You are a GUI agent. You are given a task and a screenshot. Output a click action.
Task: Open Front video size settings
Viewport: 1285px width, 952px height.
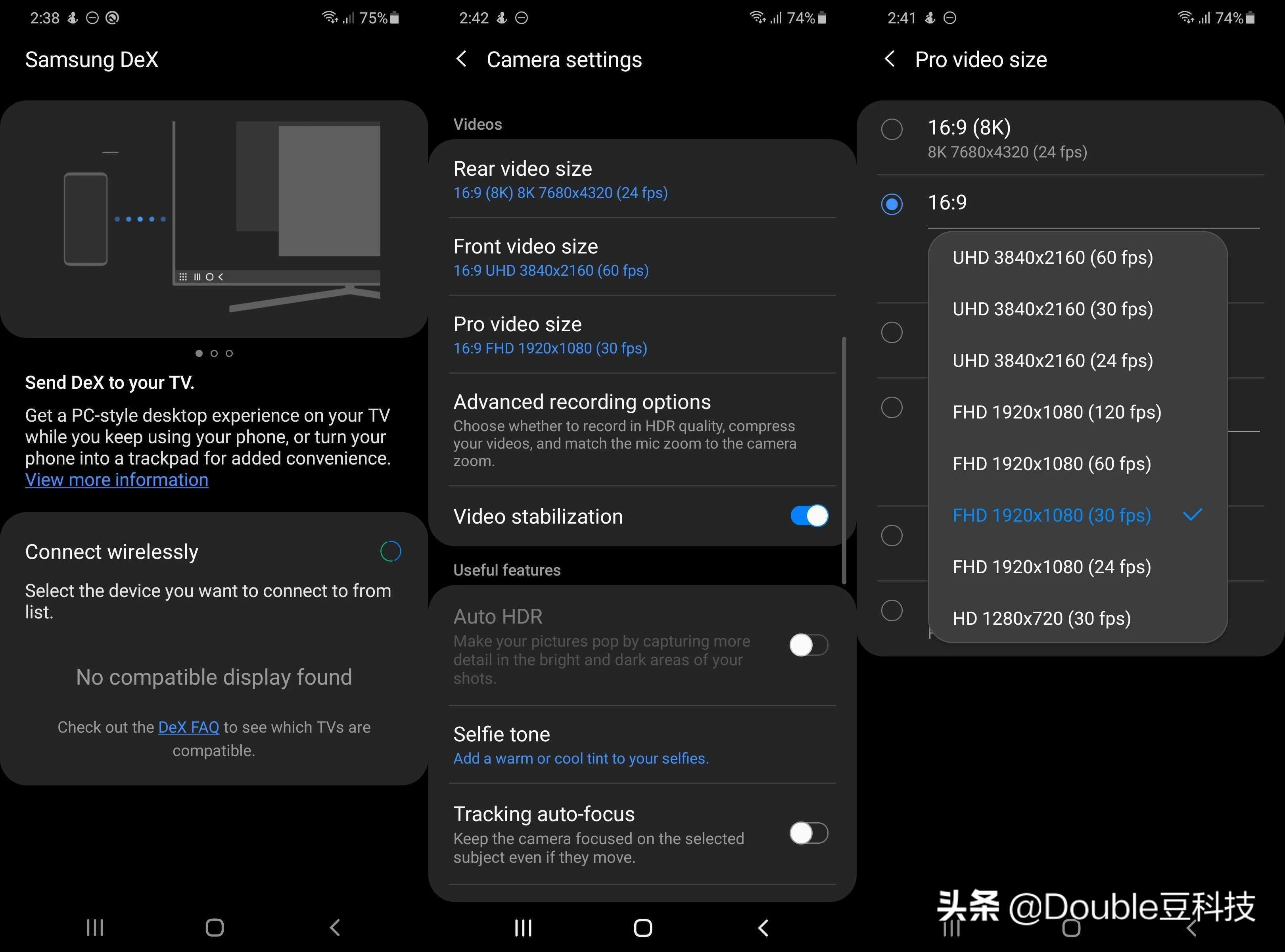(x=641, y=257)
